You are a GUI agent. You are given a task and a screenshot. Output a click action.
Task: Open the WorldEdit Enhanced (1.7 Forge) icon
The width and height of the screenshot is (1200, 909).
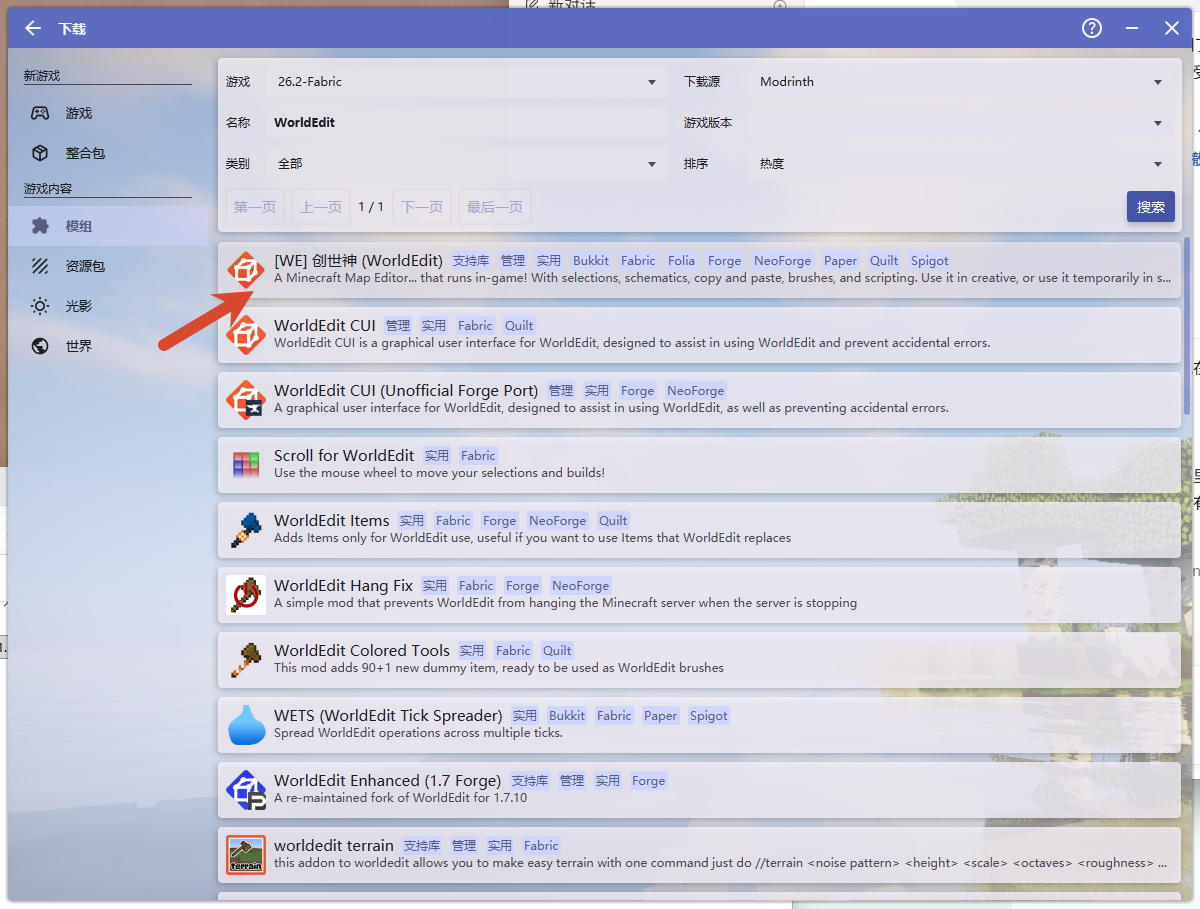click(x=246, y=789)
